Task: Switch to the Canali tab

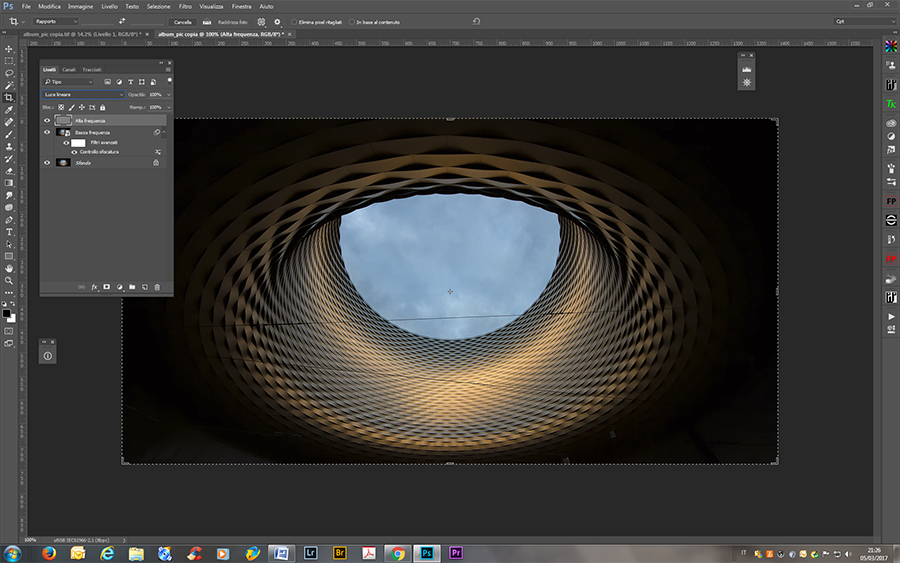Action: tap(69, 69)
